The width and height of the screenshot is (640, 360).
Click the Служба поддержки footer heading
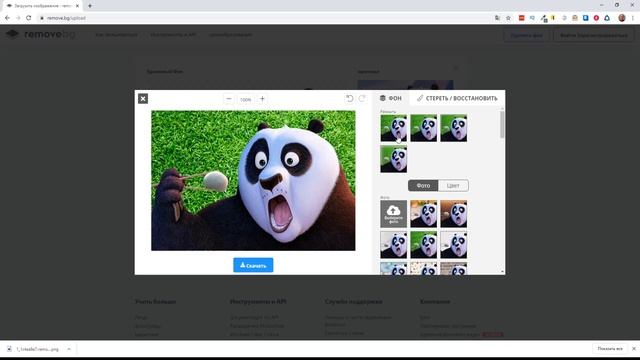(353, 302)
